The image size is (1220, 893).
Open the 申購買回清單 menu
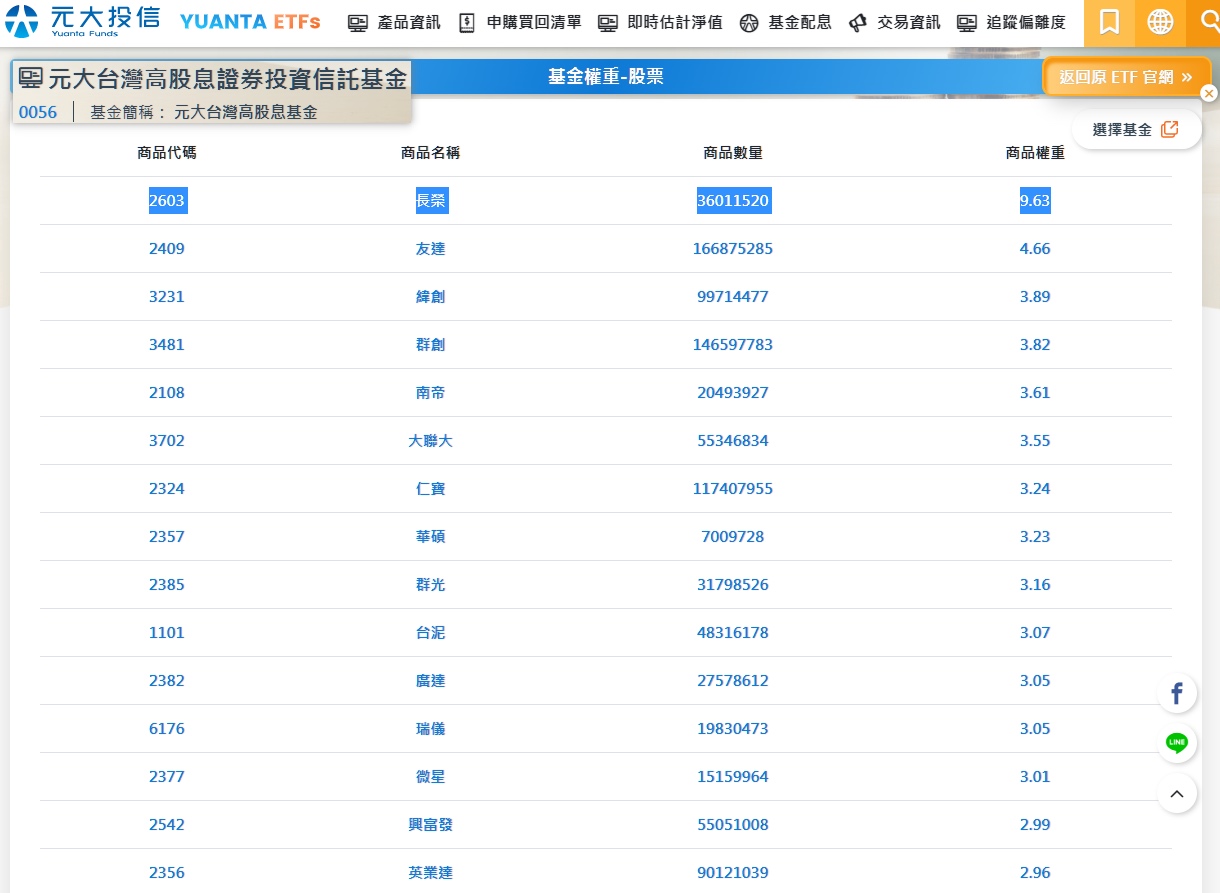pos(520,22)
